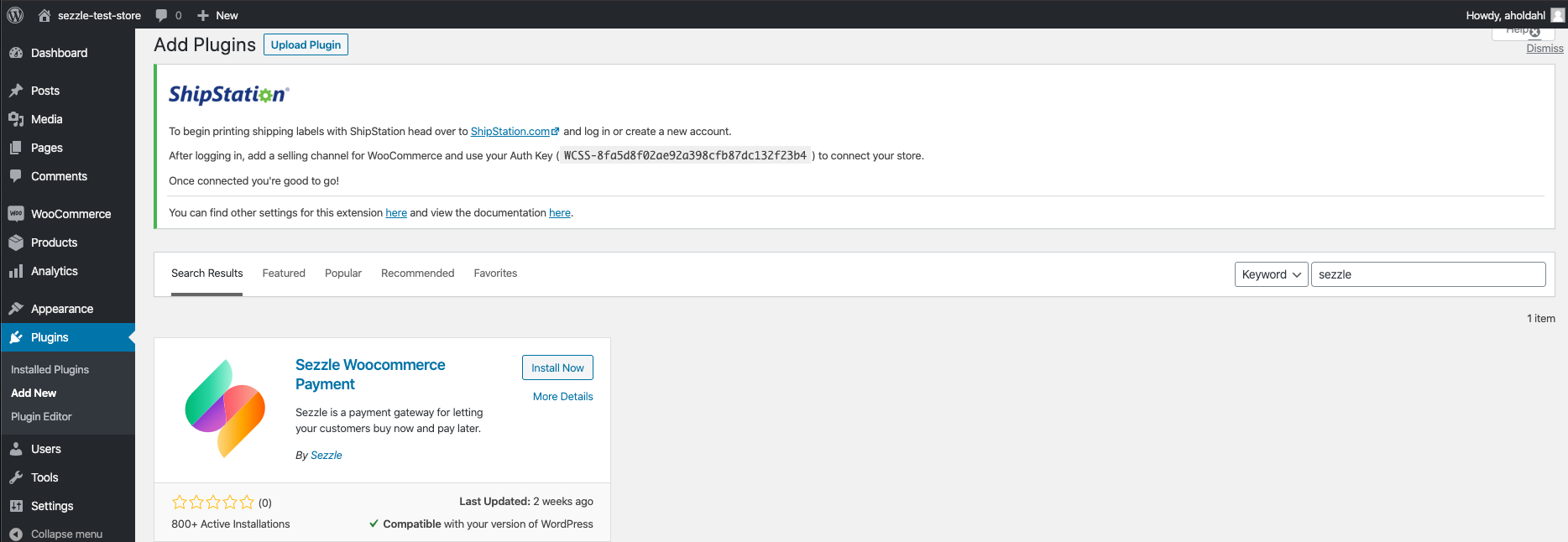1568x542 pixels.
Task: Open More Details link
Action: point(562,396)
